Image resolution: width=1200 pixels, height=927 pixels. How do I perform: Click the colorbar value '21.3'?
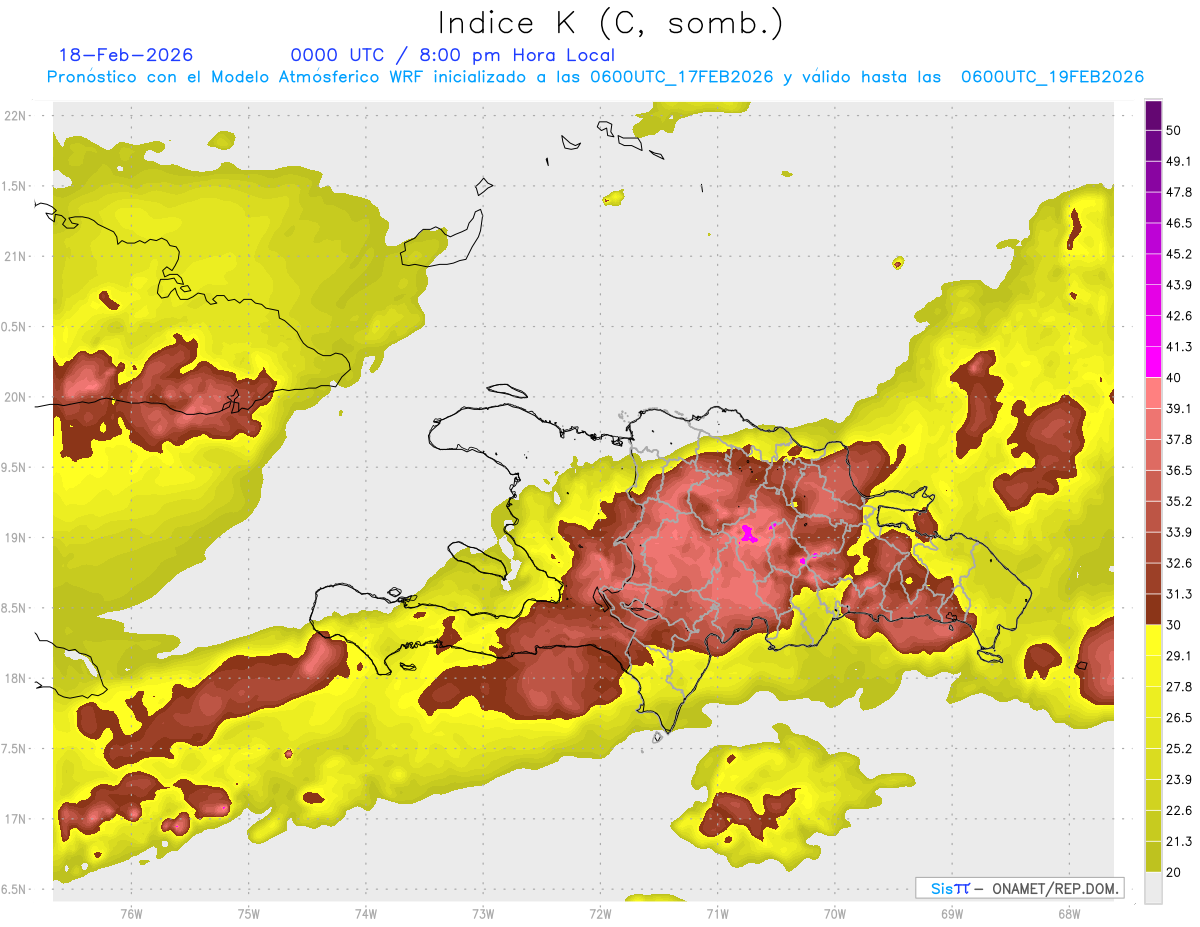click(1178, 841)
